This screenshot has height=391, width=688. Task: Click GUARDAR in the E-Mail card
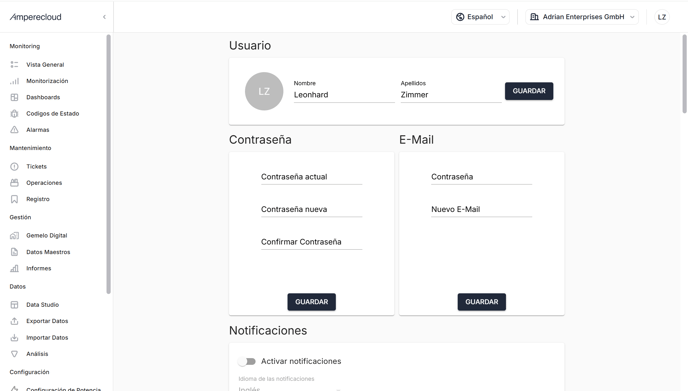click(x=482, y=302)
